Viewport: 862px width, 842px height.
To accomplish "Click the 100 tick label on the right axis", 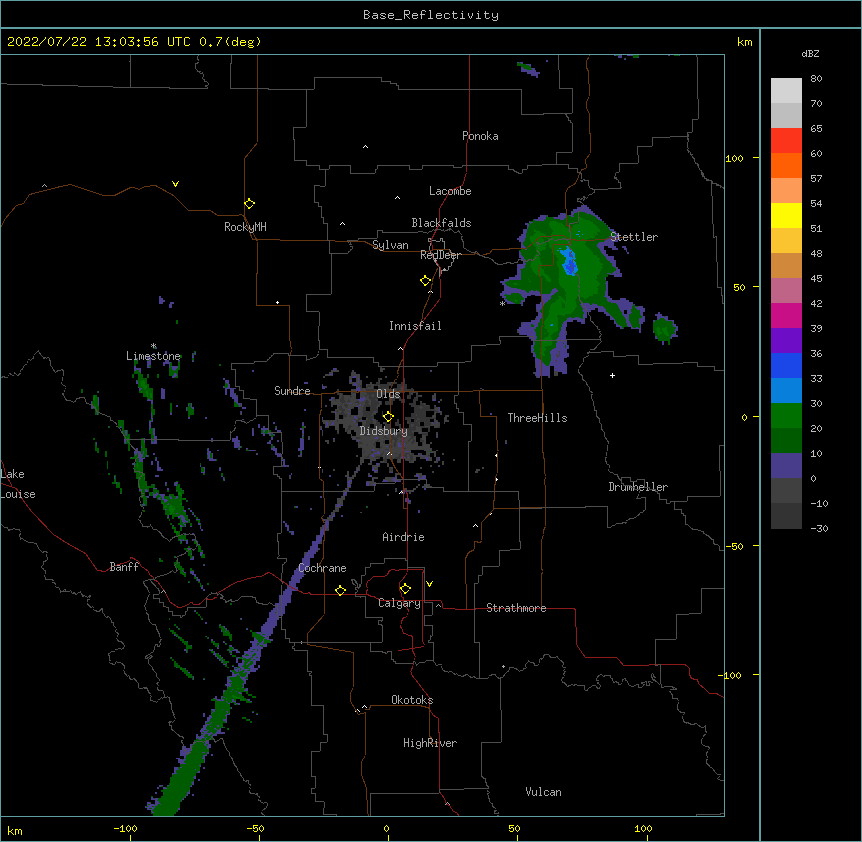I will pos(734,158).
